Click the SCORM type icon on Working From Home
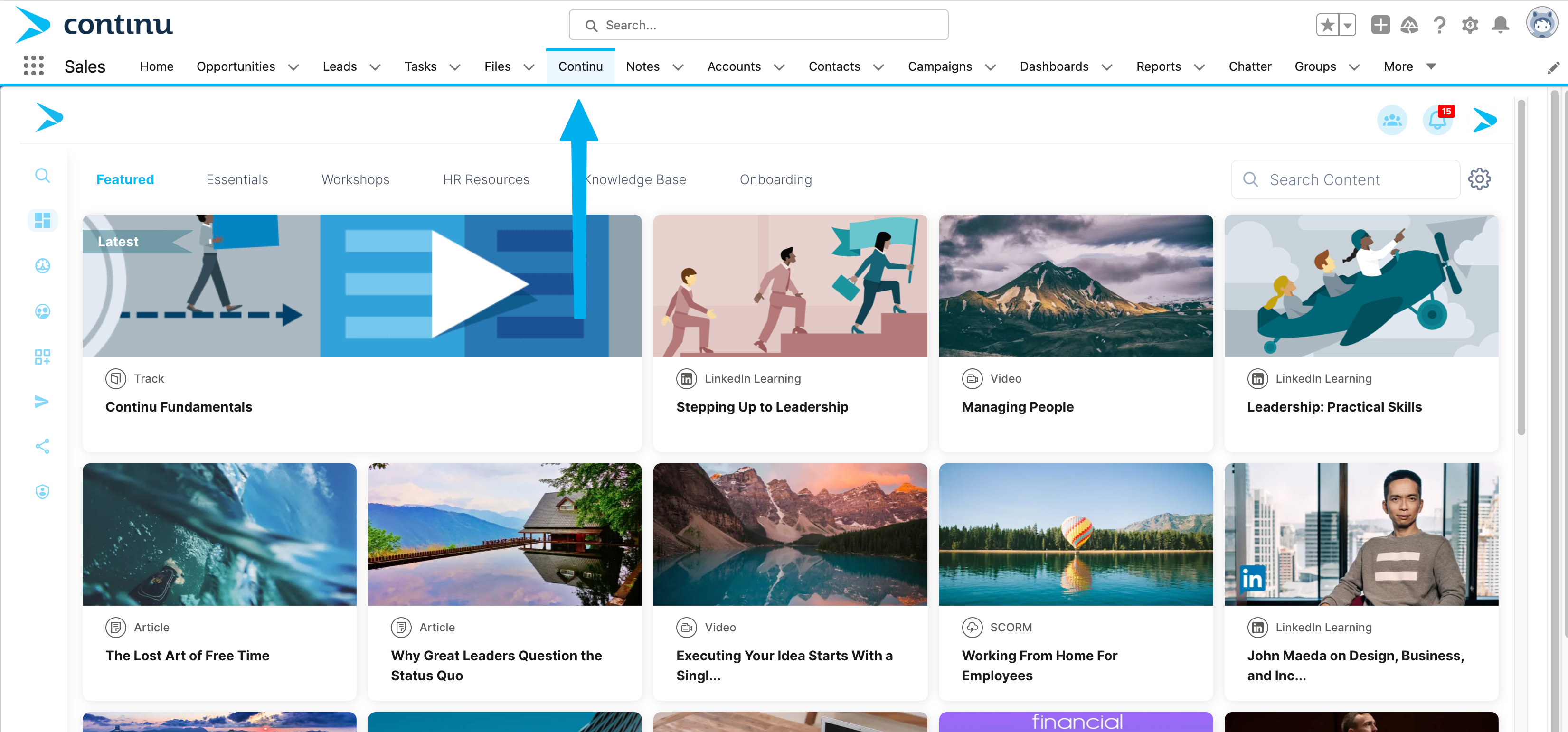 [x=972, y=627]
